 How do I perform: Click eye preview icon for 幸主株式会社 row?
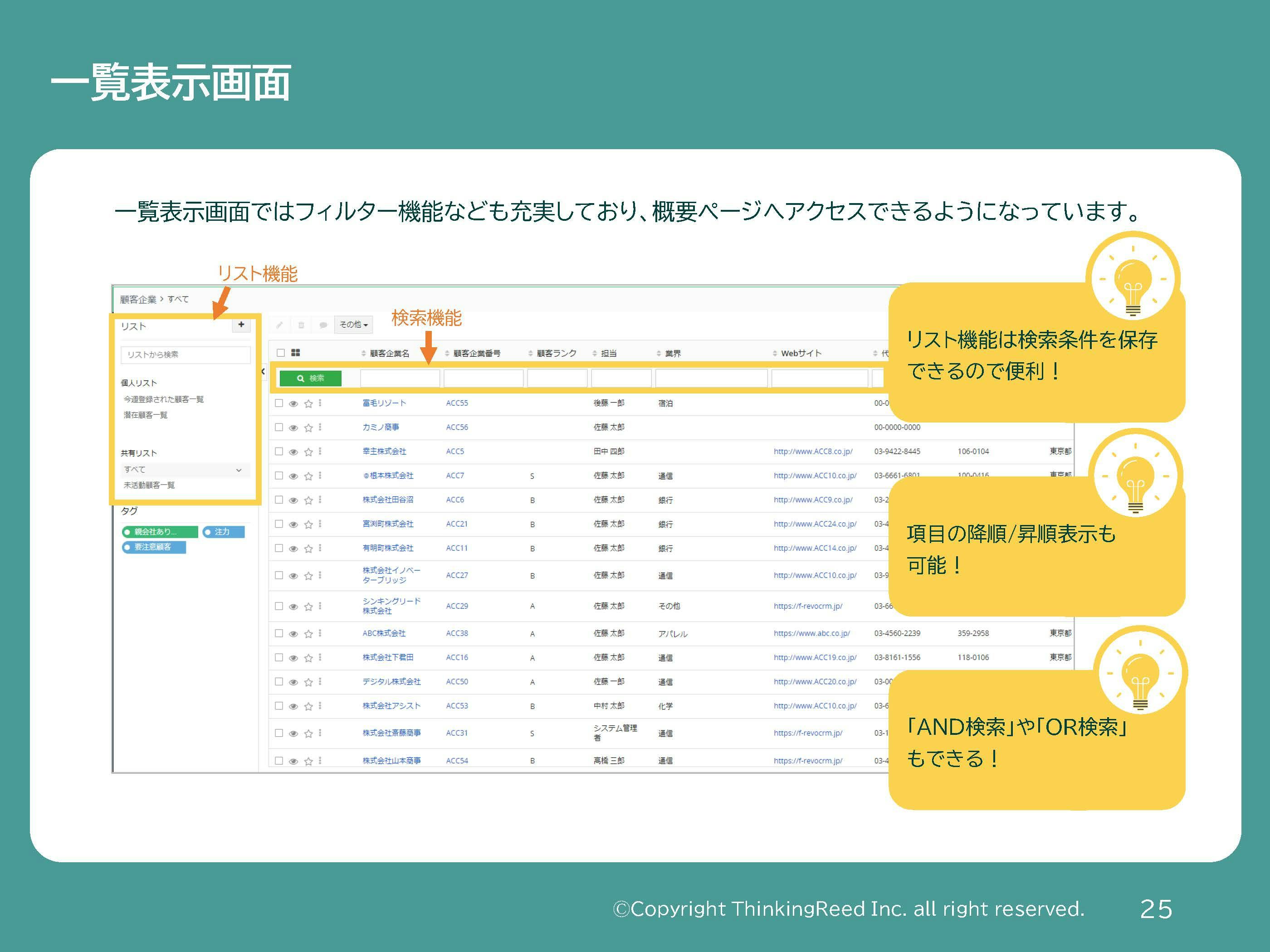click(293, 452)
